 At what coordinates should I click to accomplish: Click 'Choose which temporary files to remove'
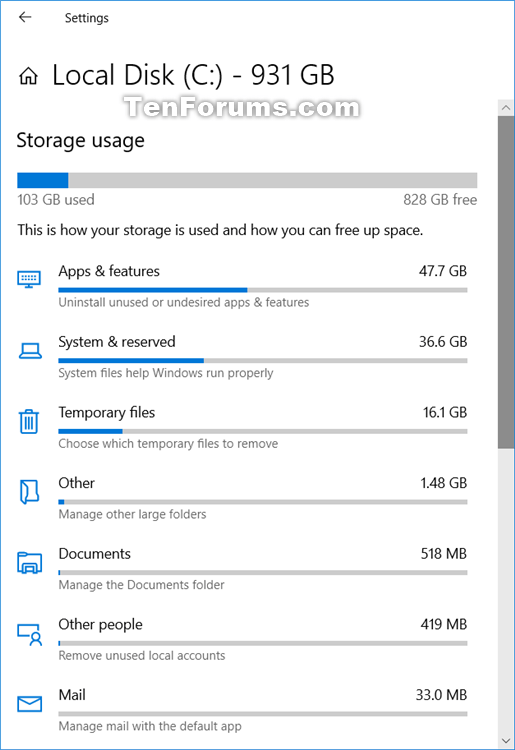pyautogui.click(x=168, y=444)
